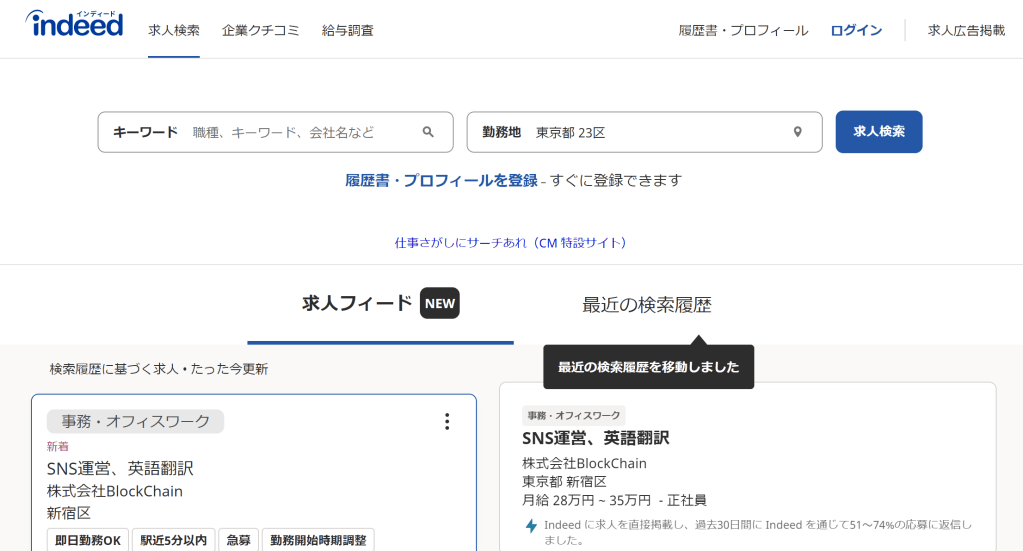Click the keyword search magnifier icon
Viewport: 1023px width, 551px height.
[428, 132]
